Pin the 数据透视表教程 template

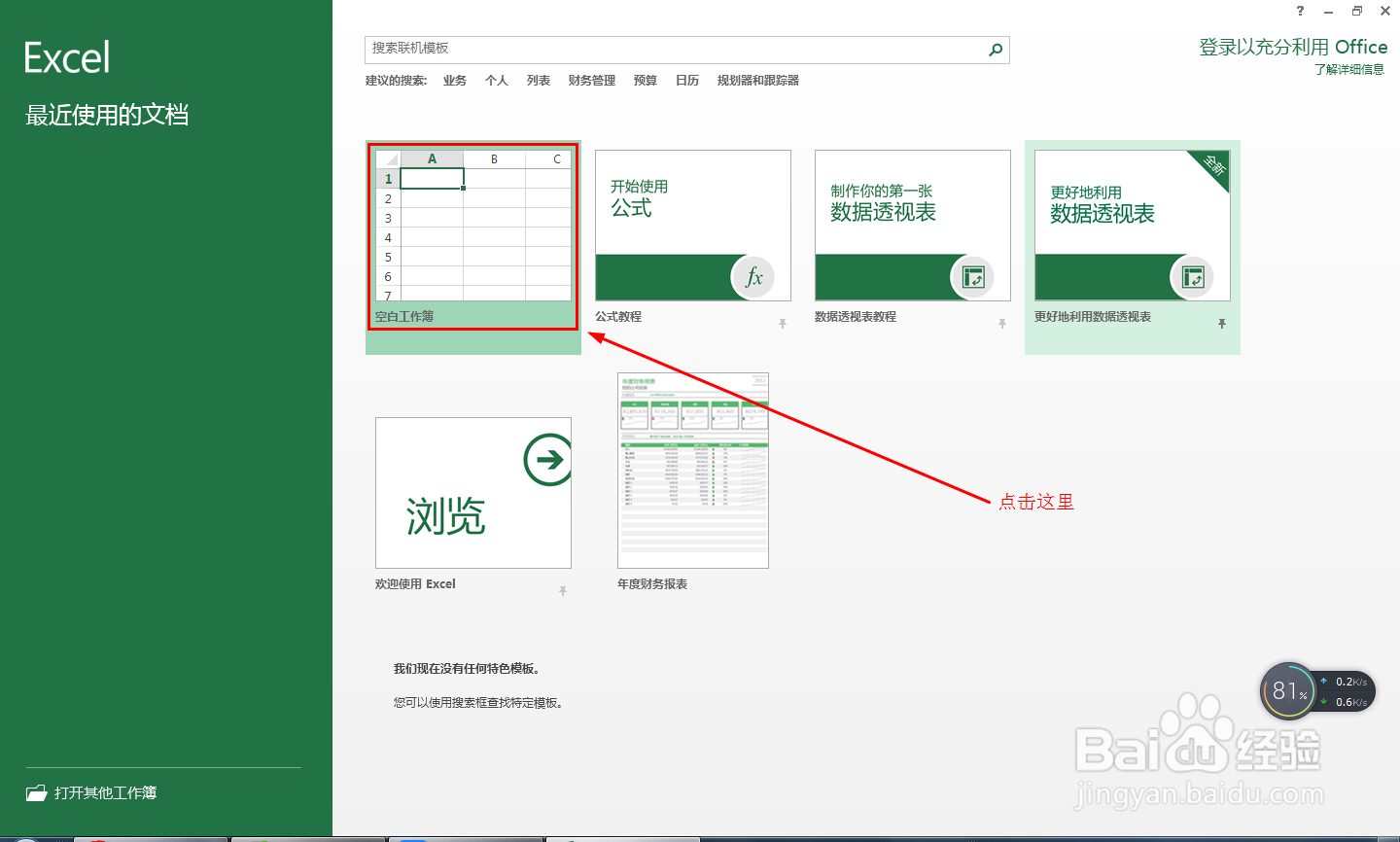coord(1002,324)
